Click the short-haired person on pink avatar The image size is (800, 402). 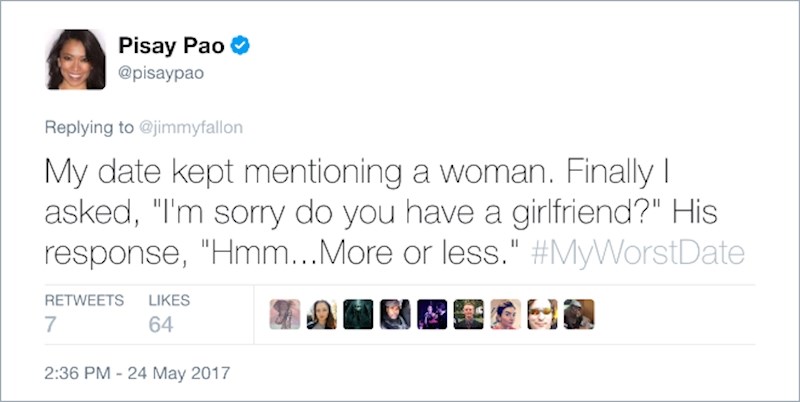505,314
